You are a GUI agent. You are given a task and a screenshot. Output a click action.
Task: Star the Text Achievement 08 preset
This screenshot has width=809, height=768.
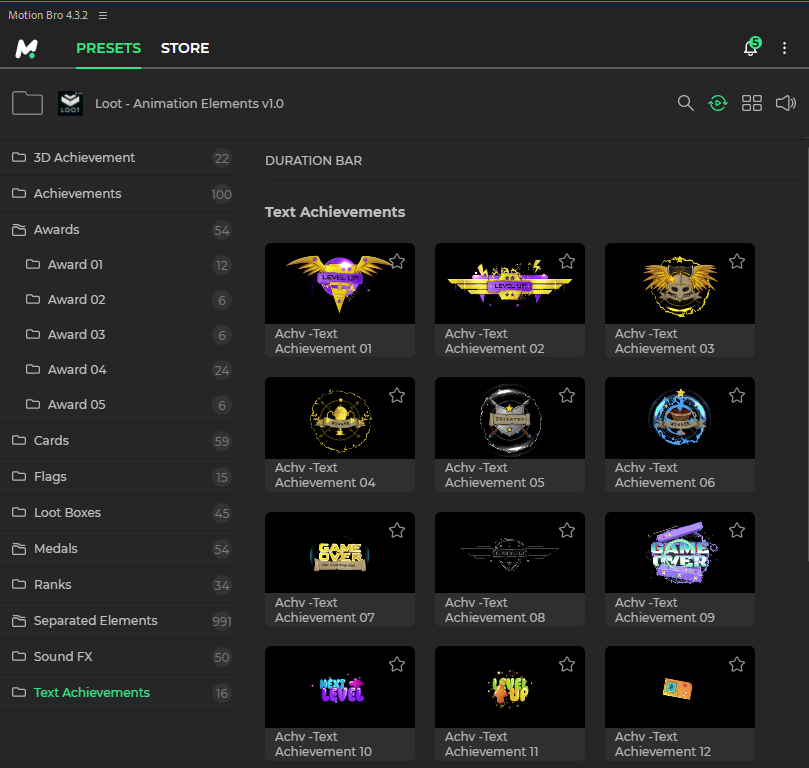(567, 530)
